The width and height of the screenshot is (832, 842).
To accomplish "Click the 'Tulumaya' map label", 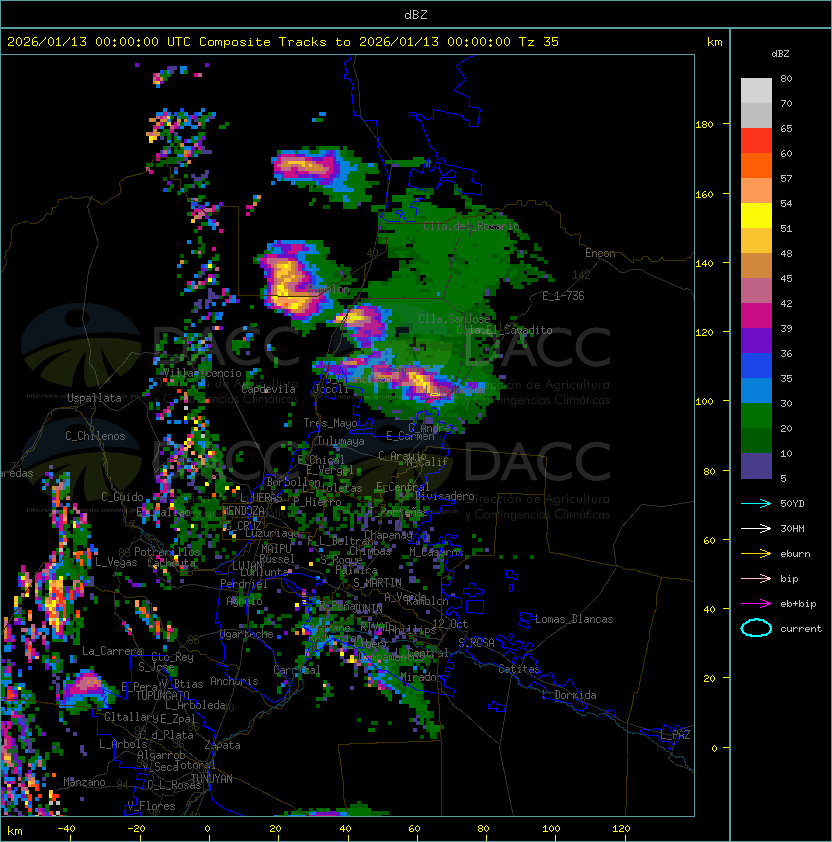I will pos(341,441).
